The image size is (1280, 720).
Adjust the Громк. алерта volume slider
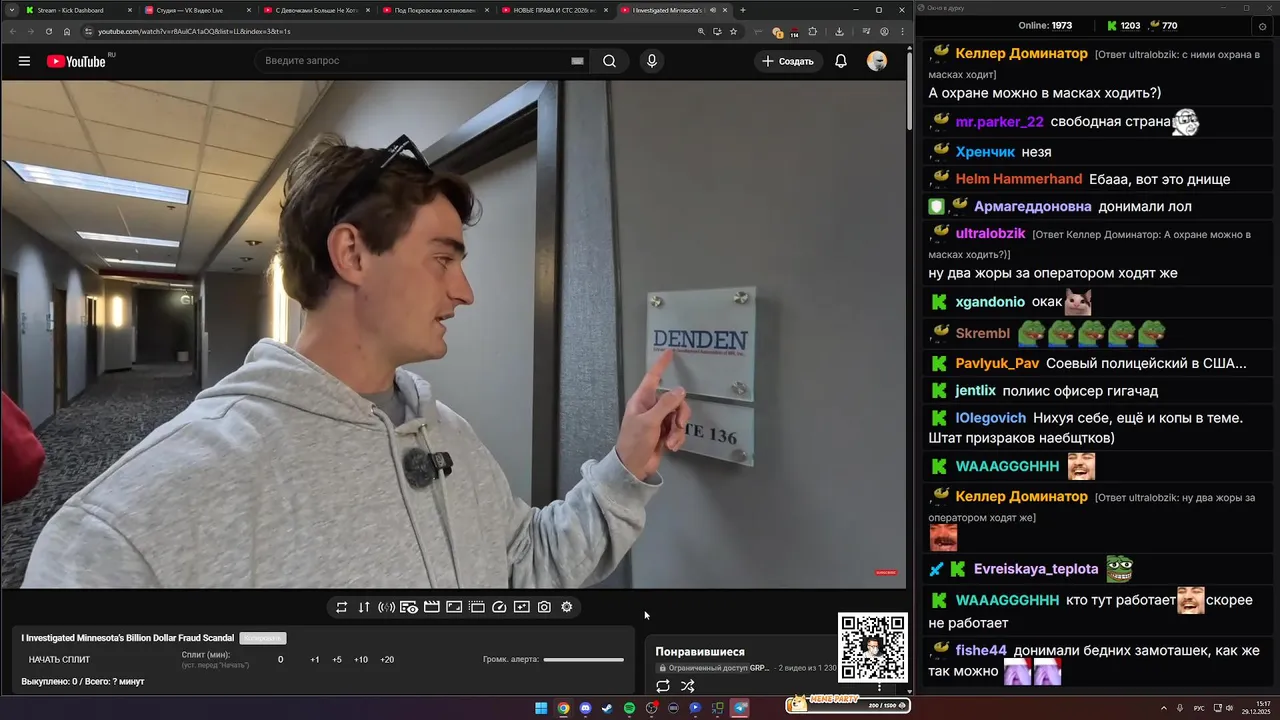[x=583, y=659]
